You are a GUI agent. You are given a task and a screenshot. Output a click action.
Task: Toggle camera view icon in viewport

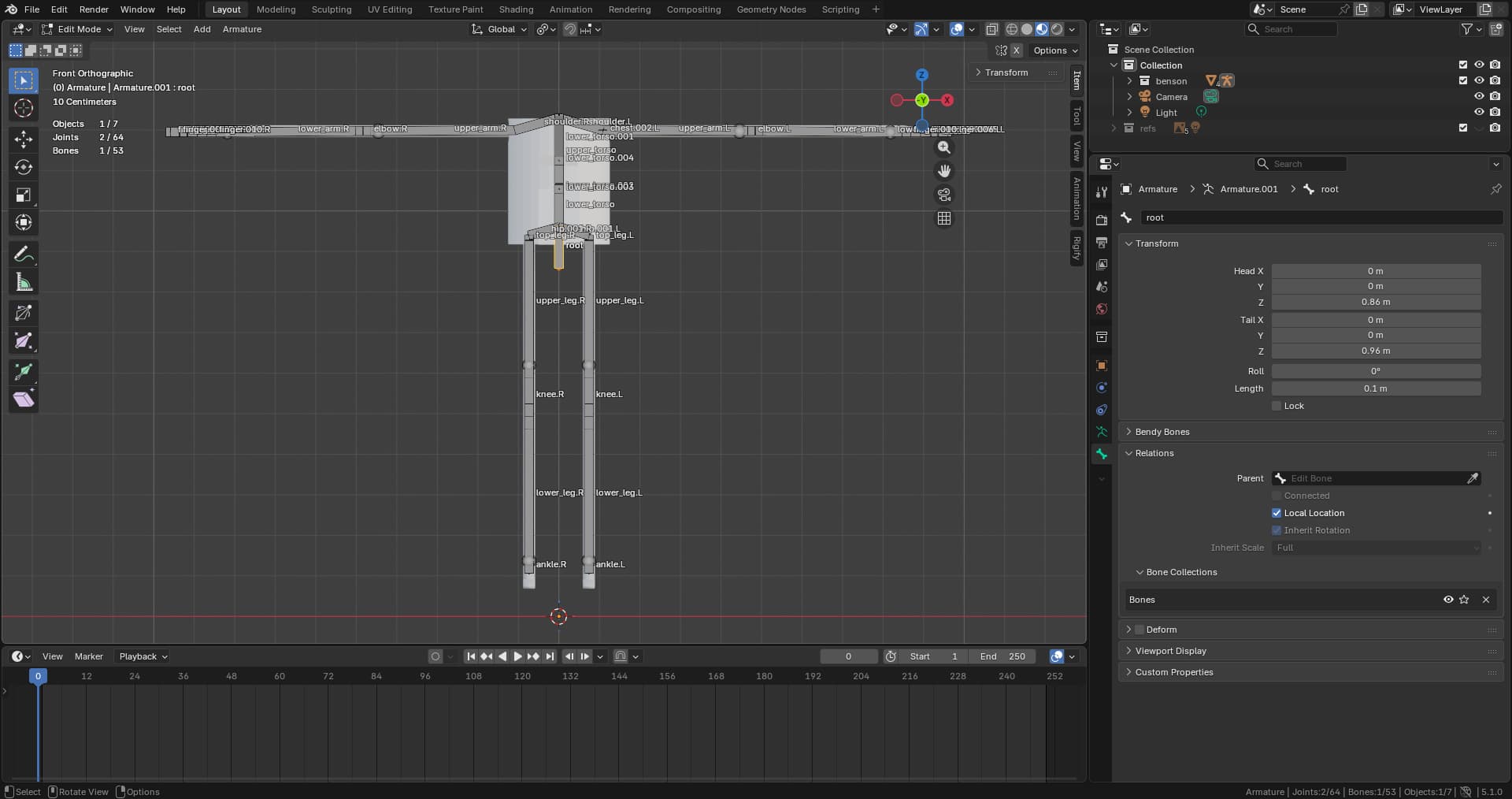point(944,195)
